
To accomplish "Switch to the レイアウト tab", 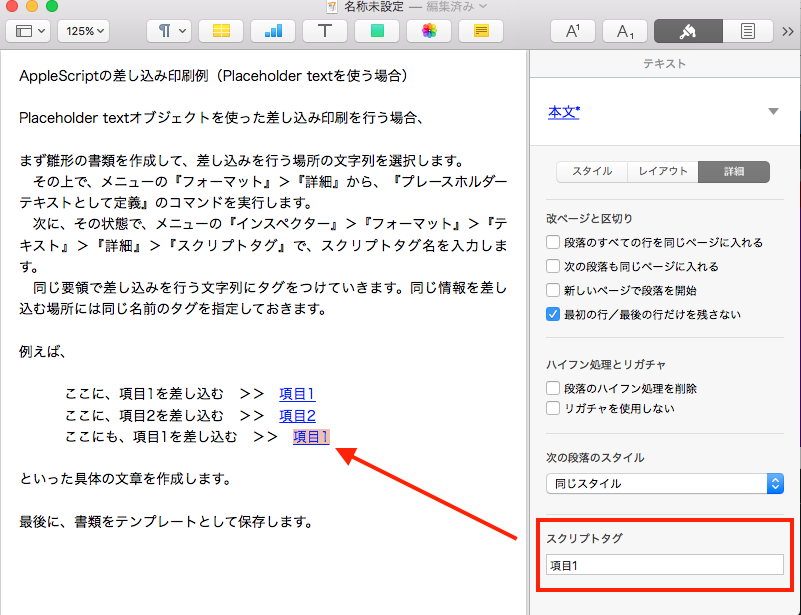I will [x=663, y=171].
